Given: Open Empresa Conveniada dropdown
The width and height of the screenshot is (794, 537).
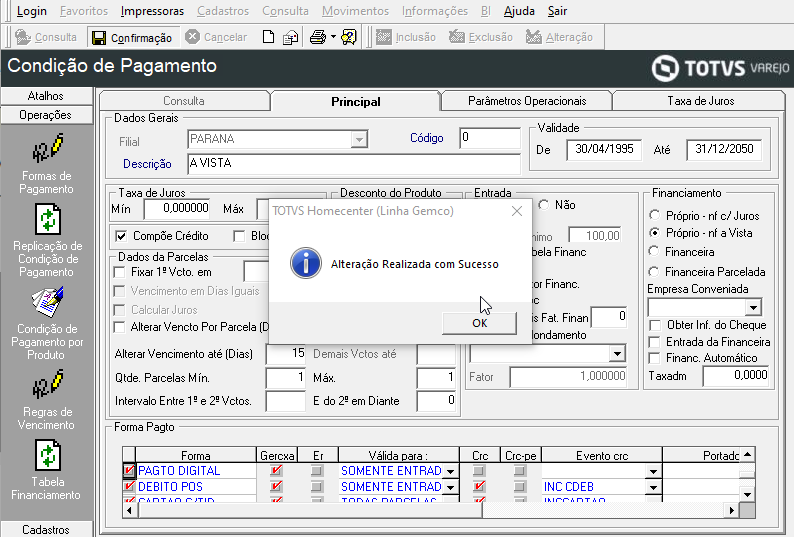Looking at the screenshot, I should point(753,308).
